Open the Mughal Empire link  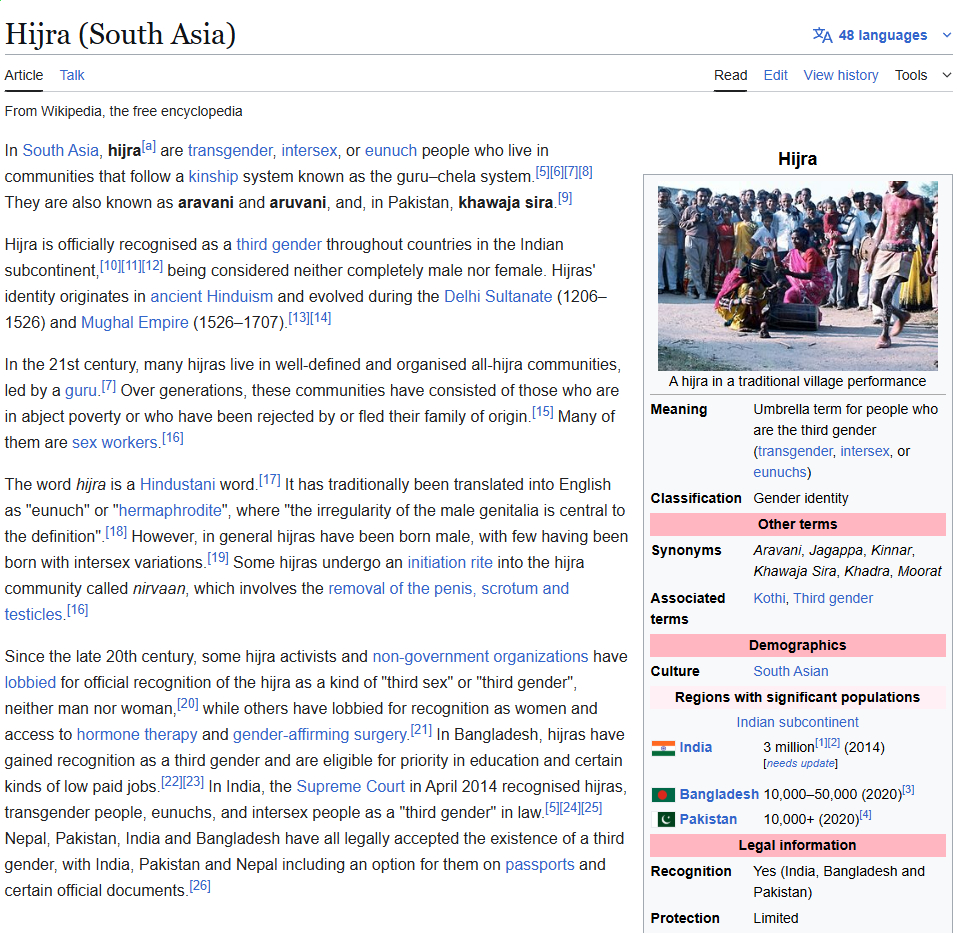click(x=135, y=322)
